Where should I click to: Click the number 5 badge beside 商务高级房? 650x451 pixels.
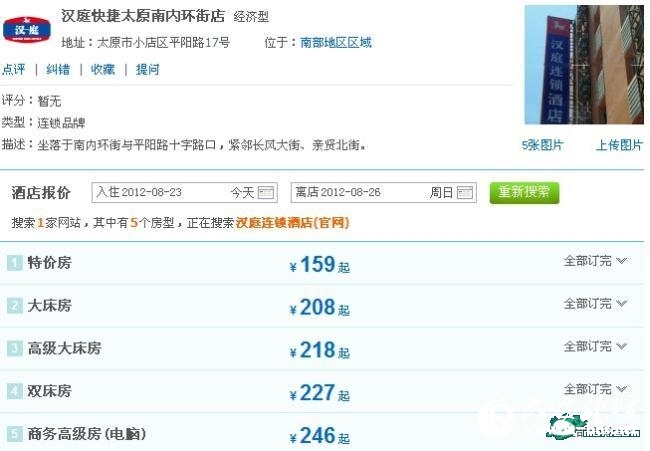pos(15,434)
